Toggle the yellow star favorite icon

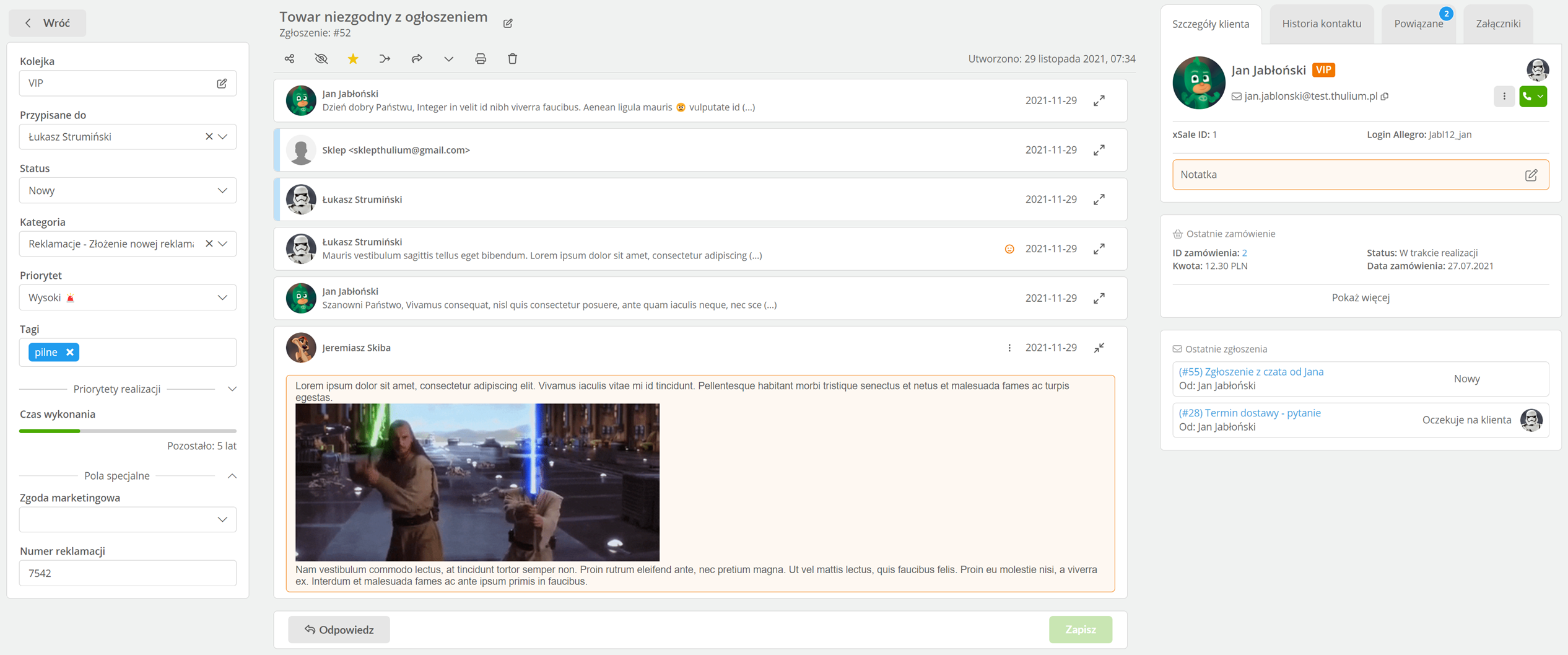(x=353, y=59)
